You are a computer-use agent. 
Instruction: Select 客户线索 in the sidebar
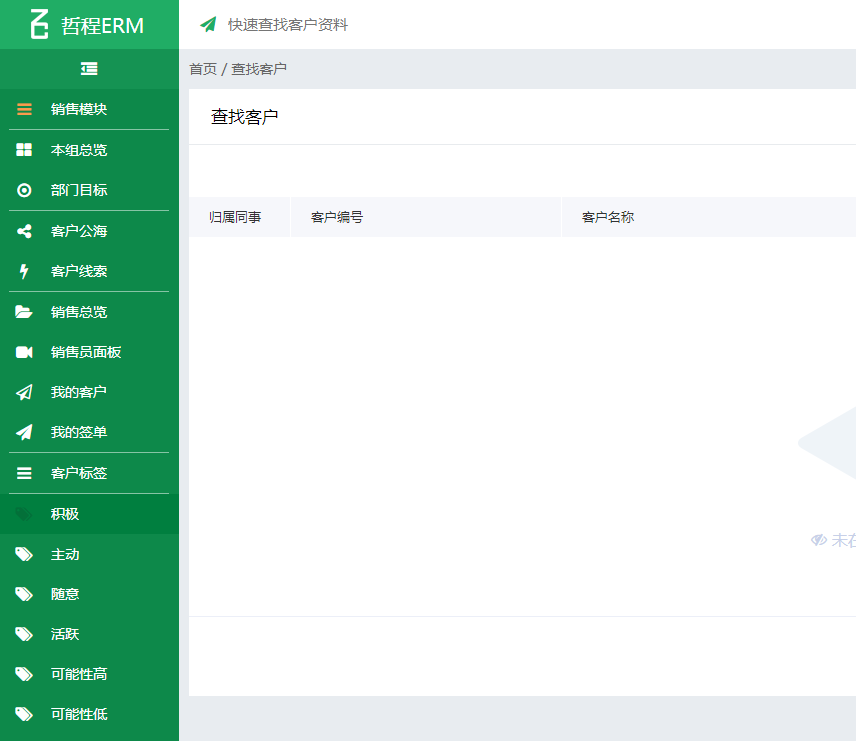(x=89, y=271)
